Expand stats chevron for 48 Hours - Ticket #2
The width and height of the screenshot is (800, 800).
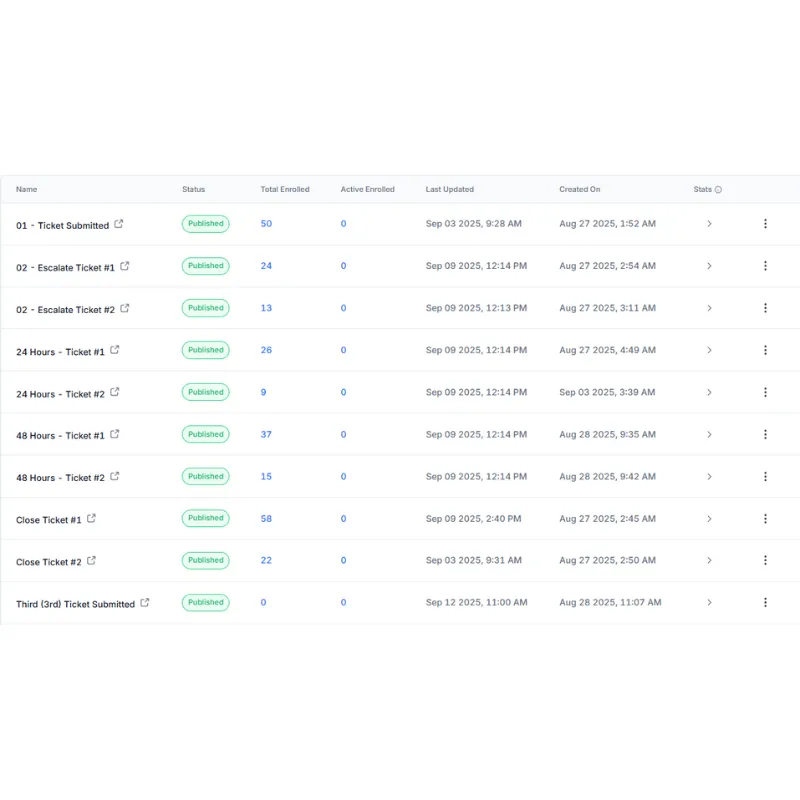[709, 477]
